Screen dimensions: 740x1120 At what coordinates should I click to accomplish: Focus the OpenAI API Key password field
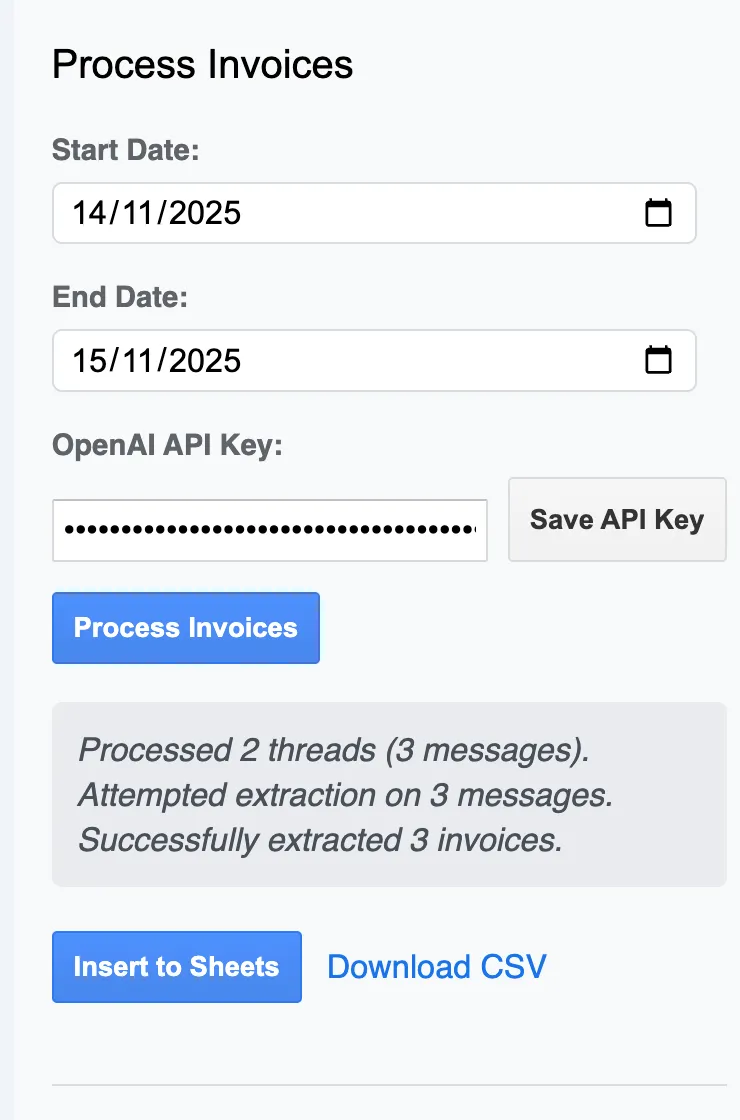pos(270,530)
